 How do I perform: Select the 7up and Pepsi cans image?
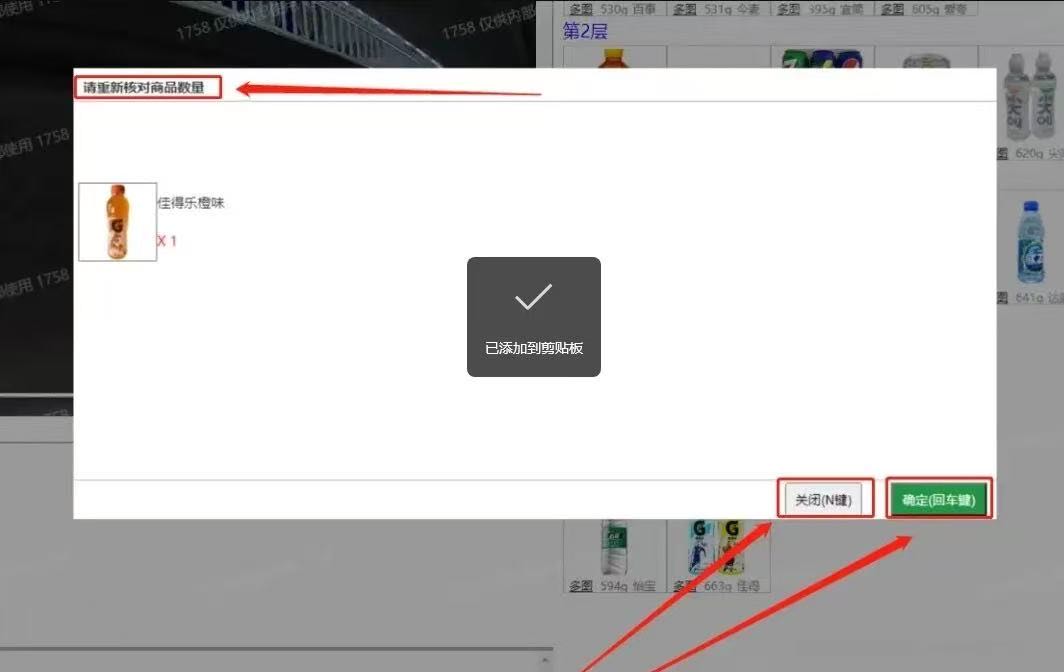(x=822, y=58)
